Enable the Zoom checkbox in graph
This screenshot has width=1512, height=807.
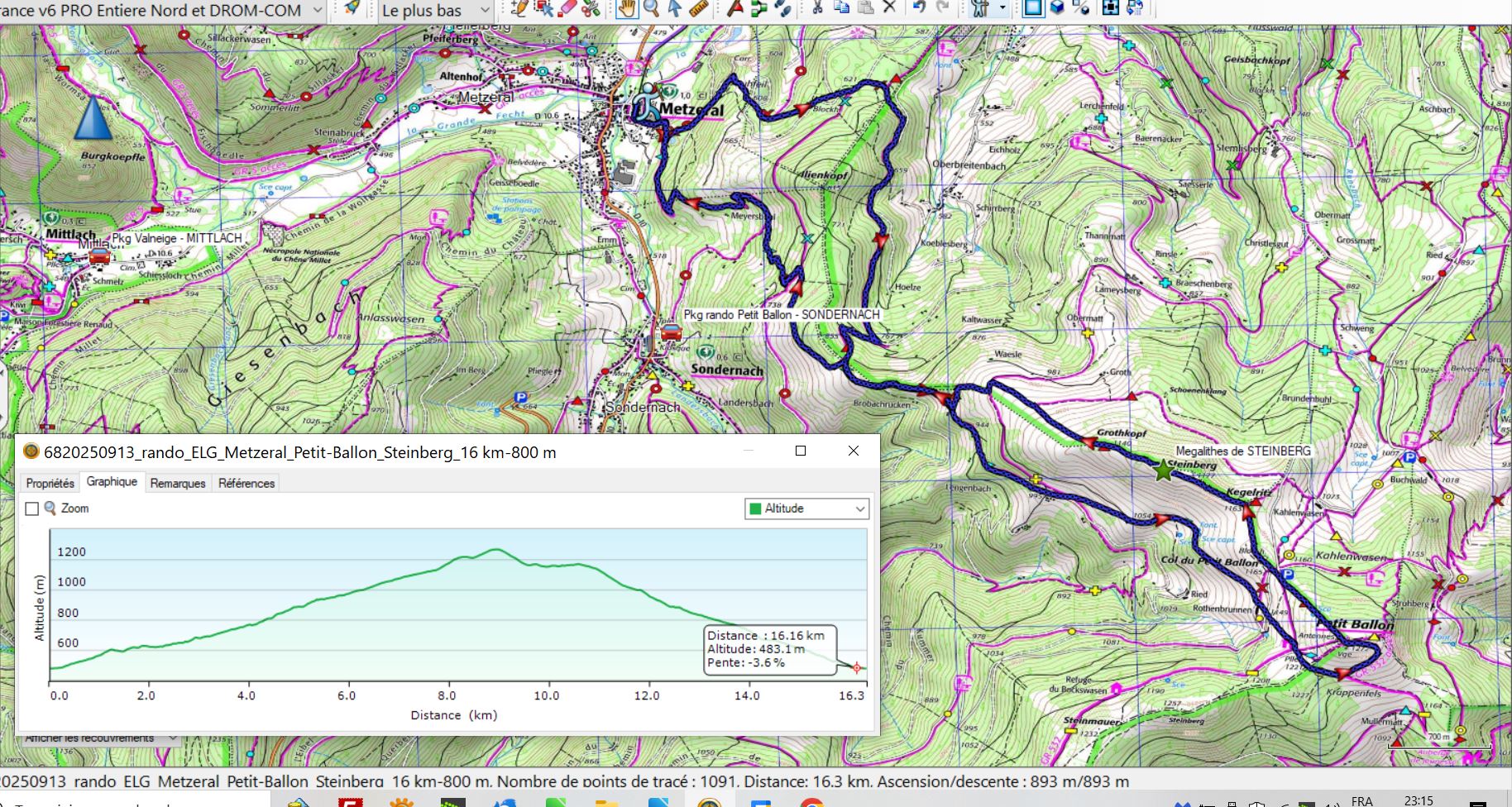point(32,509)
